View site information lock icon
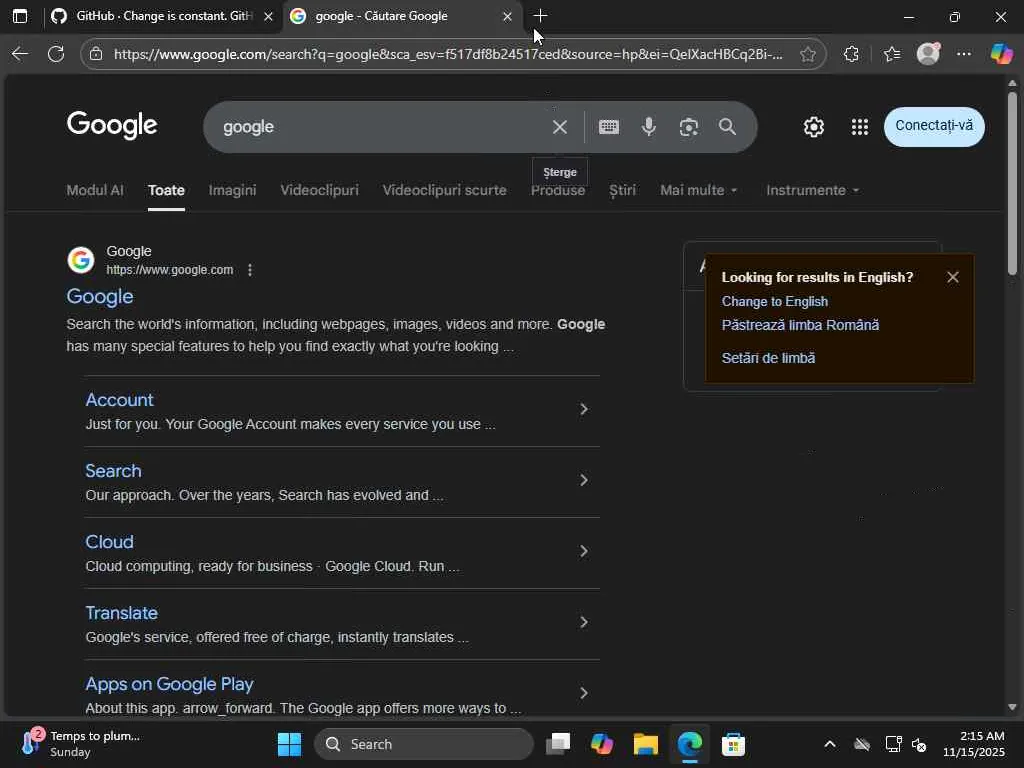This screenshot has width=1024, height=768. point(96,54)
